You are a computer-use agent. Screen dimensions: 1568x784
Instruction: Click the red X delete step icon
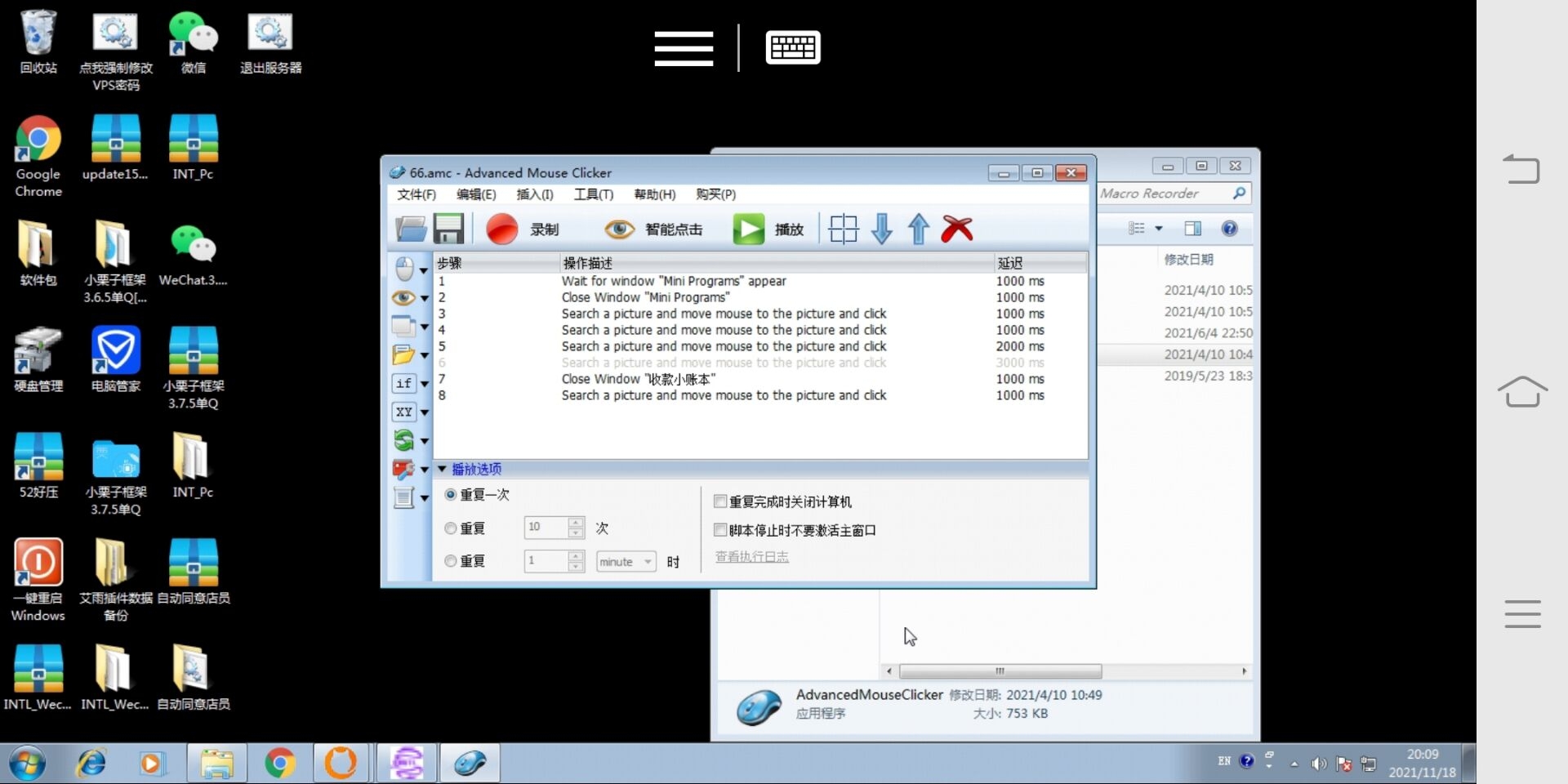pos(956,229)
